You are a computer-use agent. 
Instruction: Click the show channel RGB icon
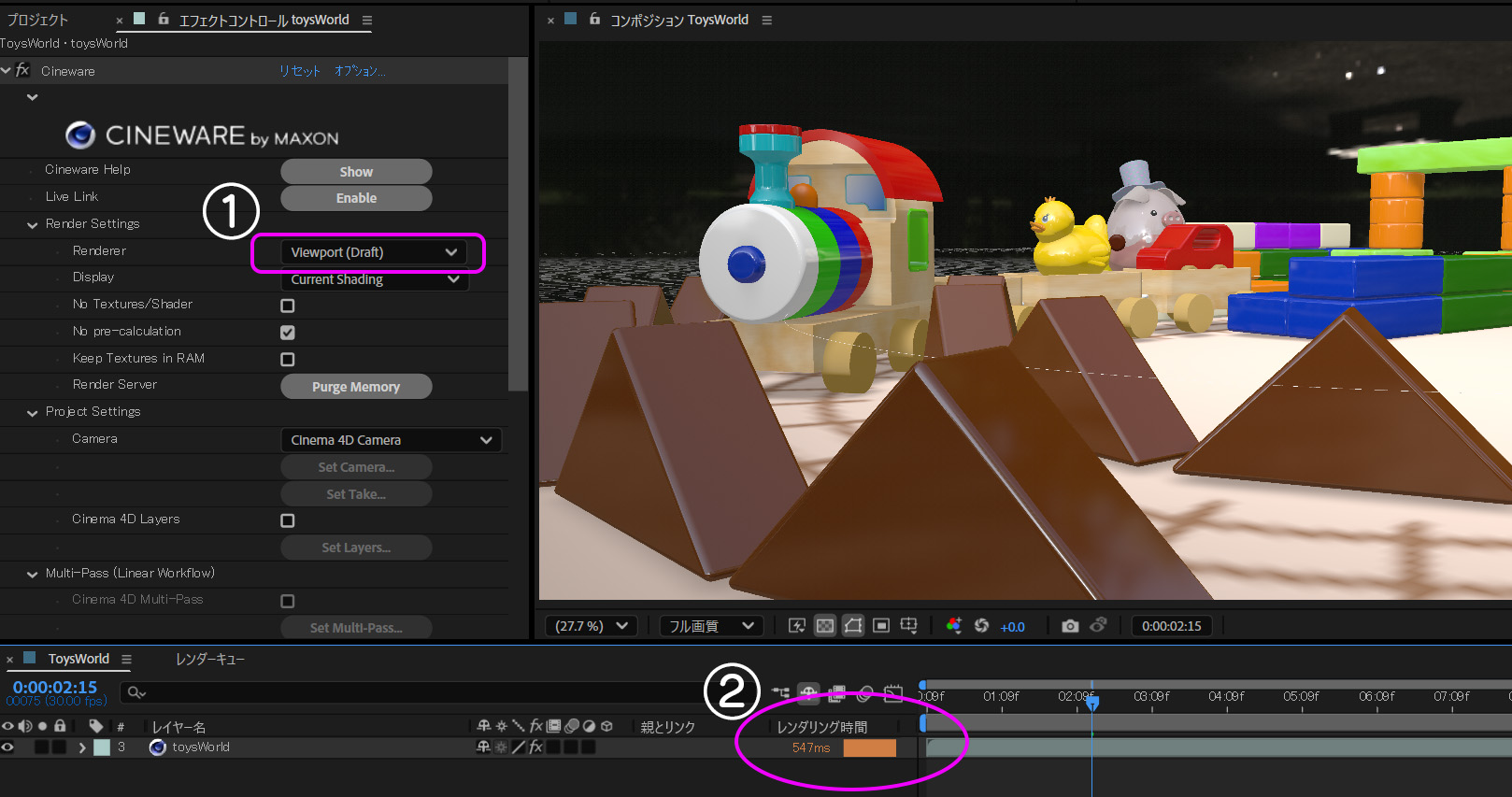(x=953, y=626)
